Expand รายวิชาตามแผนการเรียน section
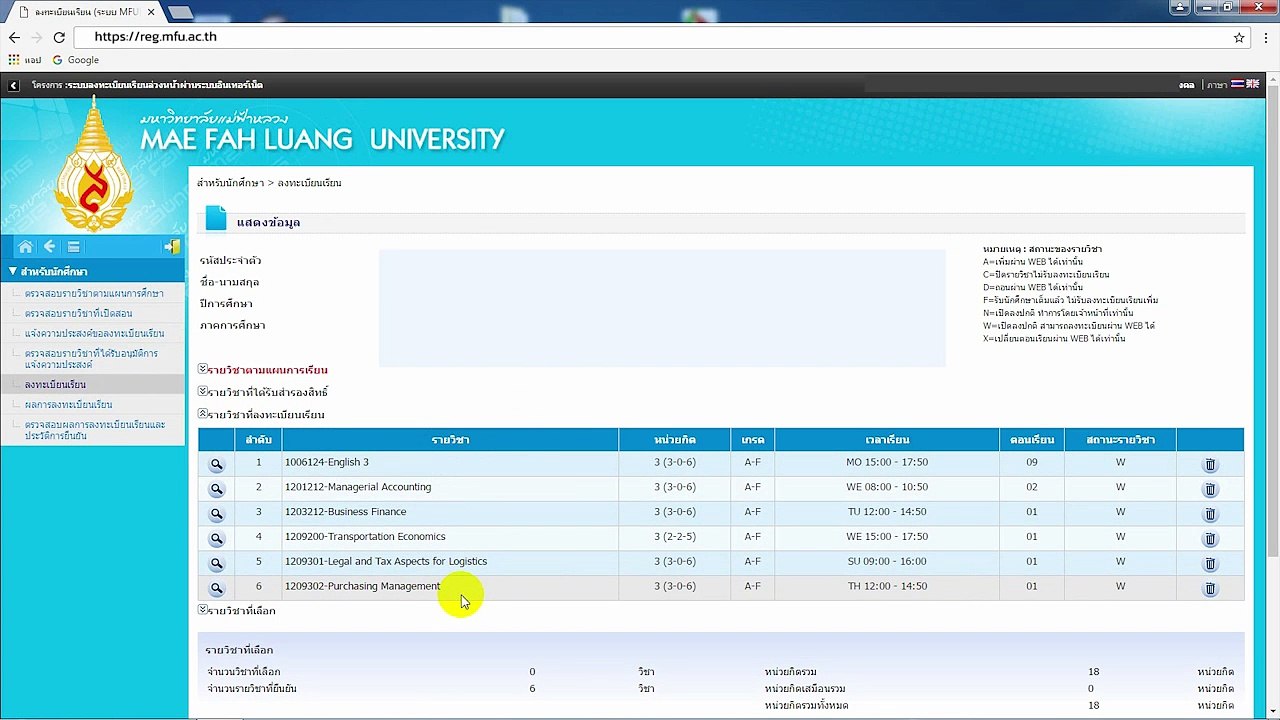The width and height of the screenshot is (1280, 720). (263, 370)
